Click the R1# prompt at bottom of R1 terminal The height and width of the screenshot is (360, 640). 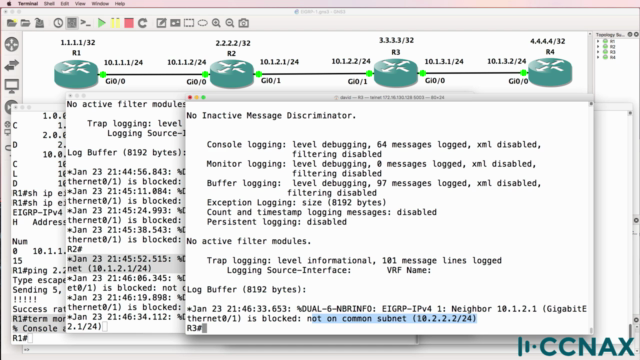point(20,338)
